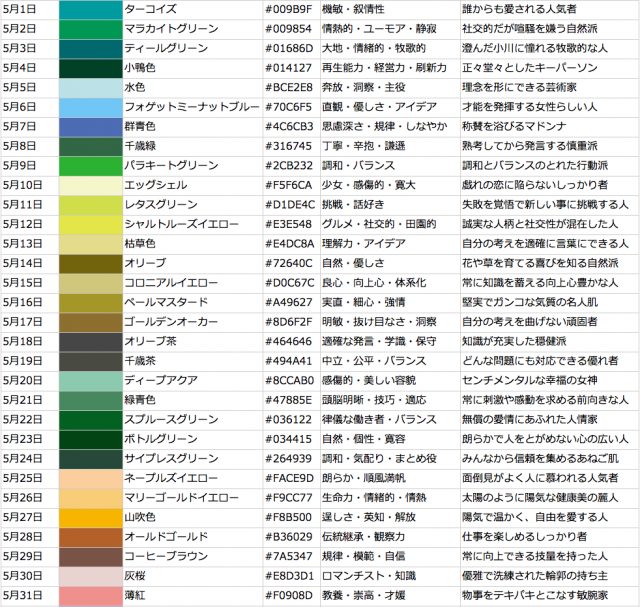Click the orange-brown オールドゴールド swatch

(x=90, y=537)
